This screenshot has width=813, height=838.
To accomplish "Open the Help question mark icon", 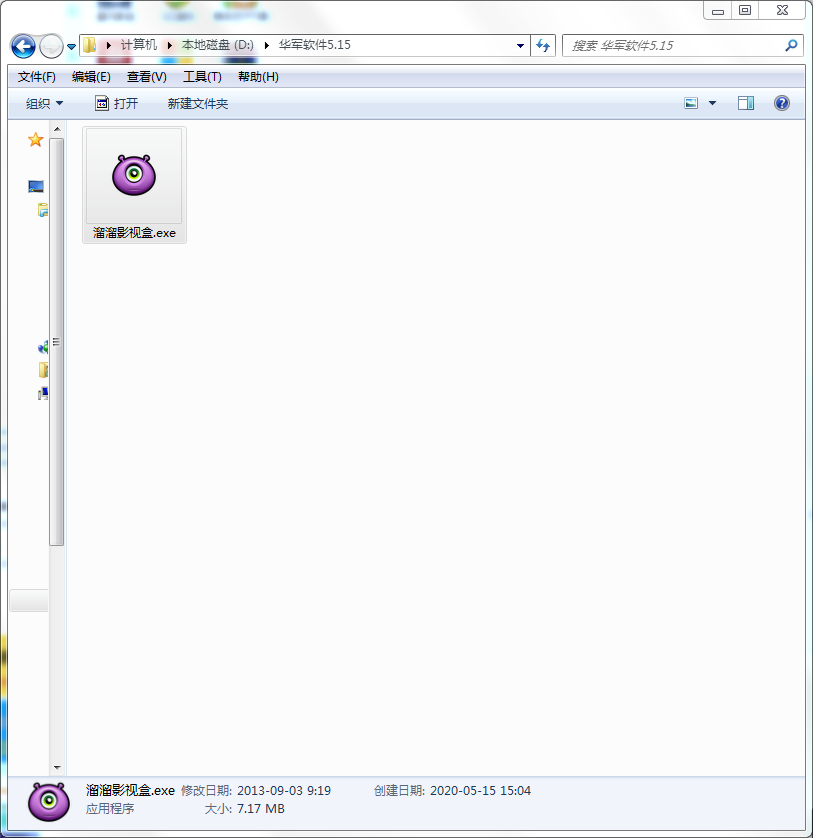I will click(782, 103).
